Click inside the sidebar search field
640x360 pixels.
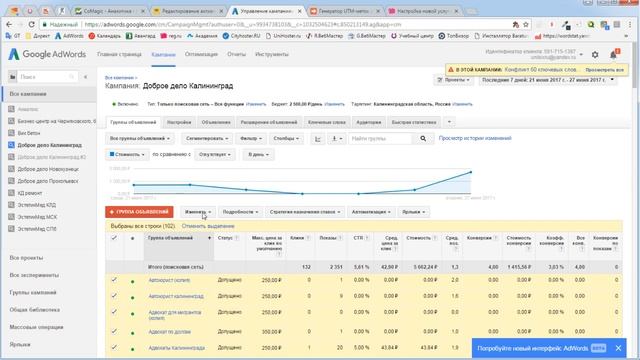47,77
